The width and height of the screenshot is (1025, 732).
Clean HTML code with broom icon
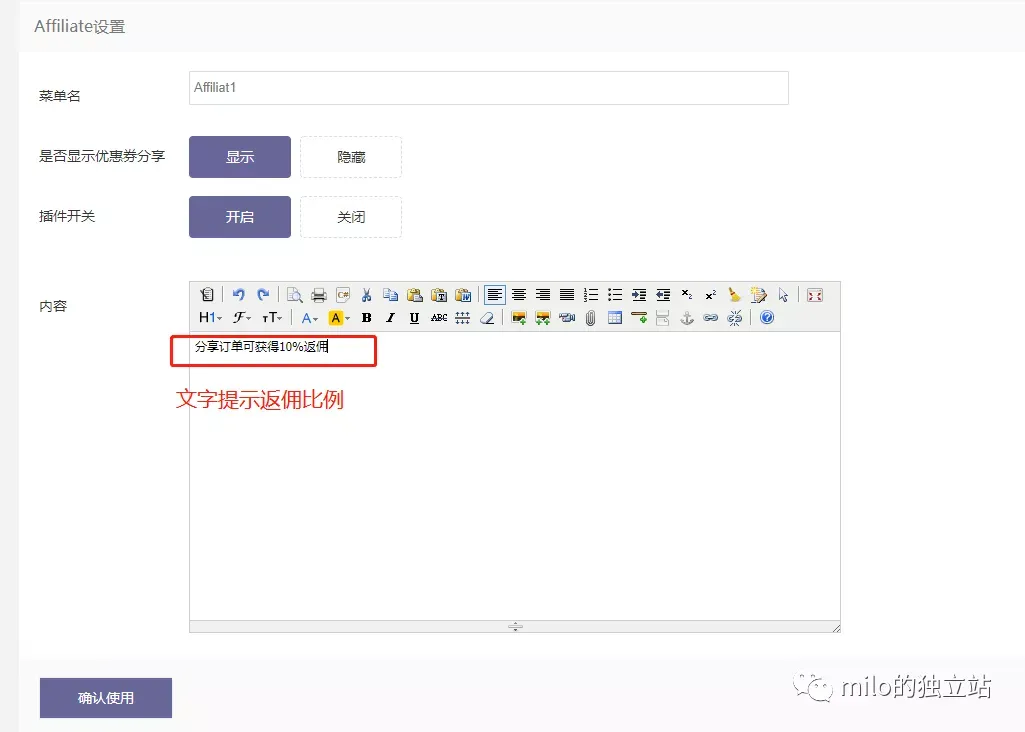coord(734,295)
